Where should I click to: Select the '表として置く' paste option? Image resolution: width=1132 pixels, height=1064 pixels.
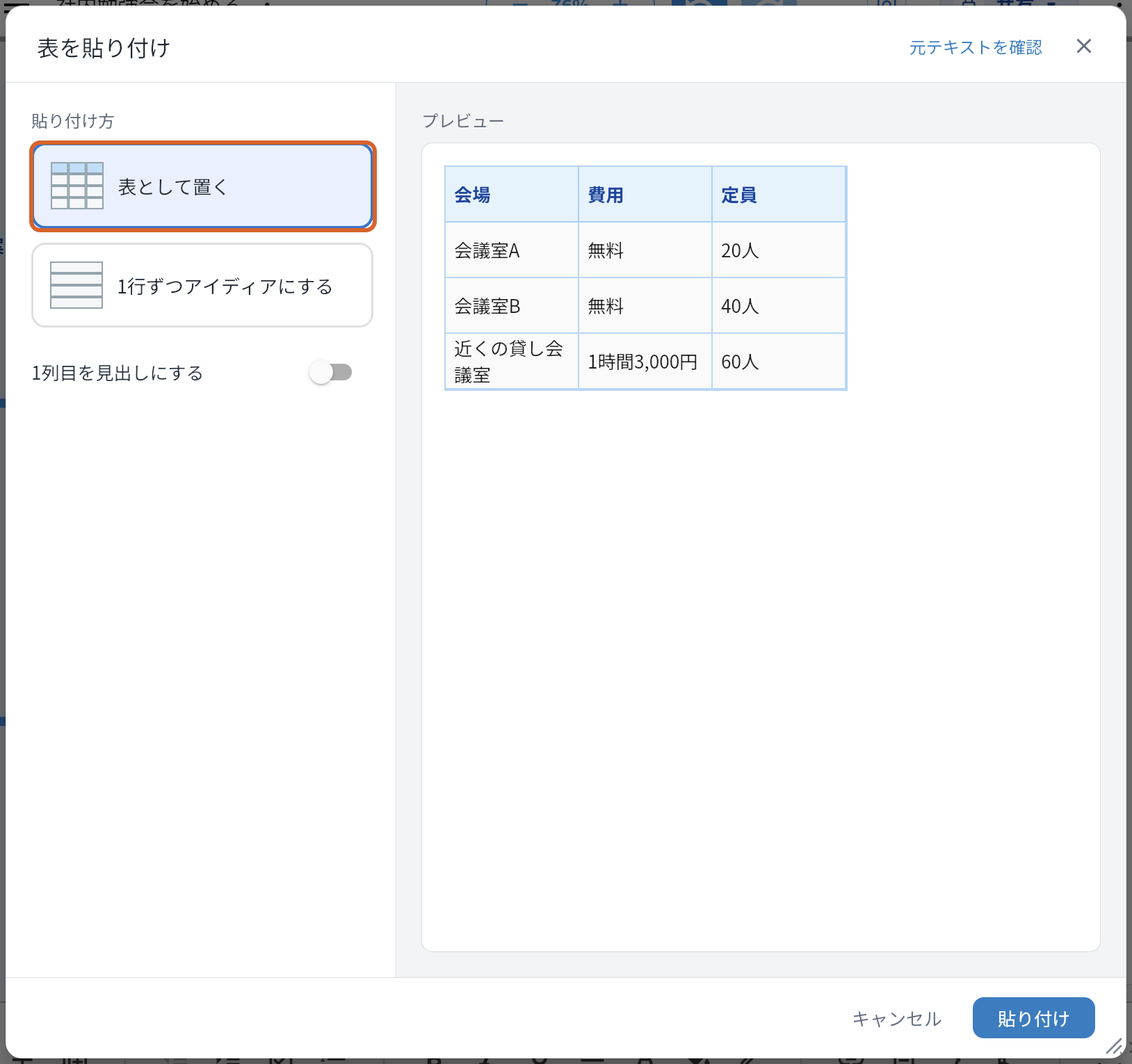click(202, 186)
